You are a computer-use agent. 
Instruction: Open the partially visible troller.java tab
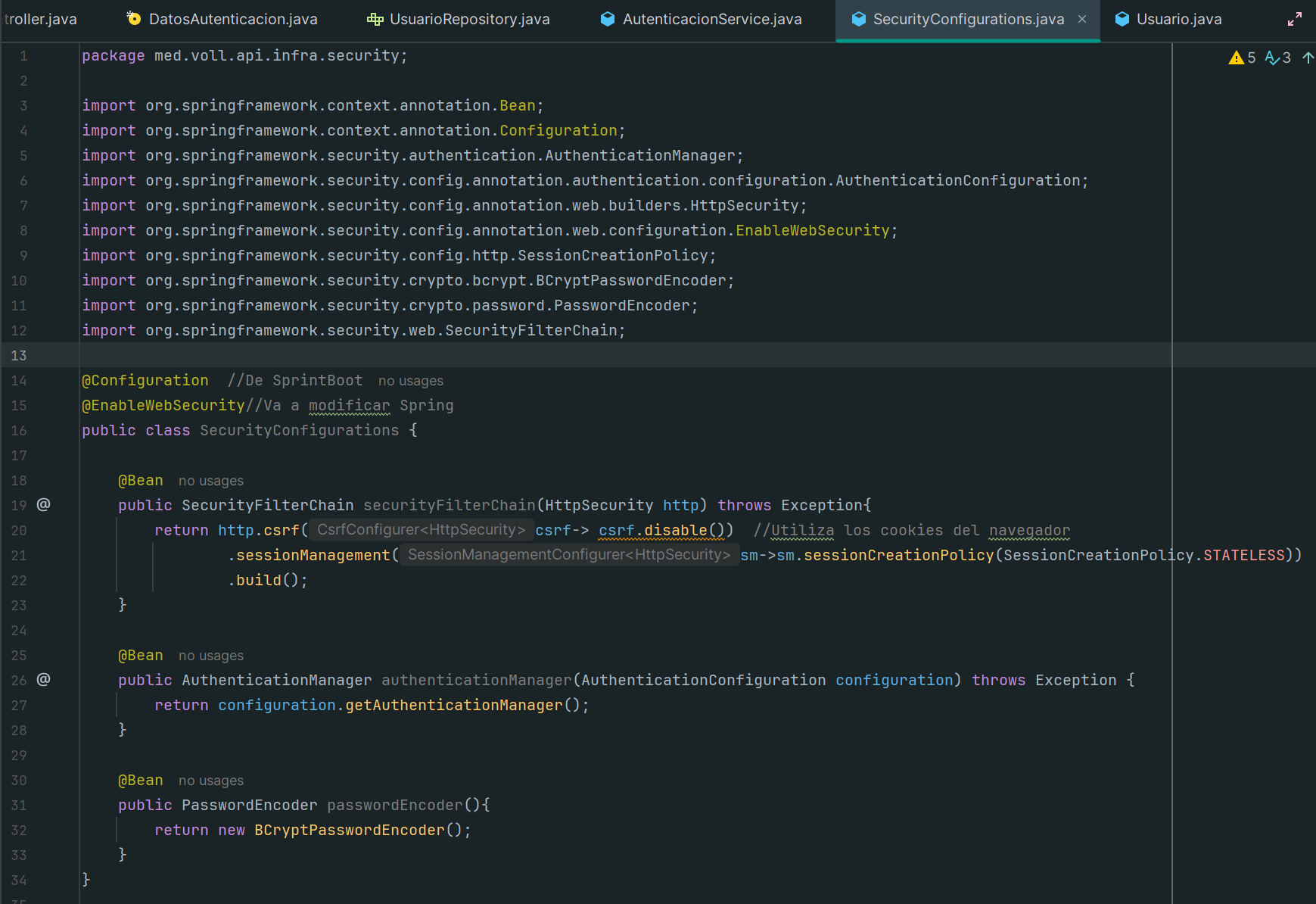pos(40,19)
